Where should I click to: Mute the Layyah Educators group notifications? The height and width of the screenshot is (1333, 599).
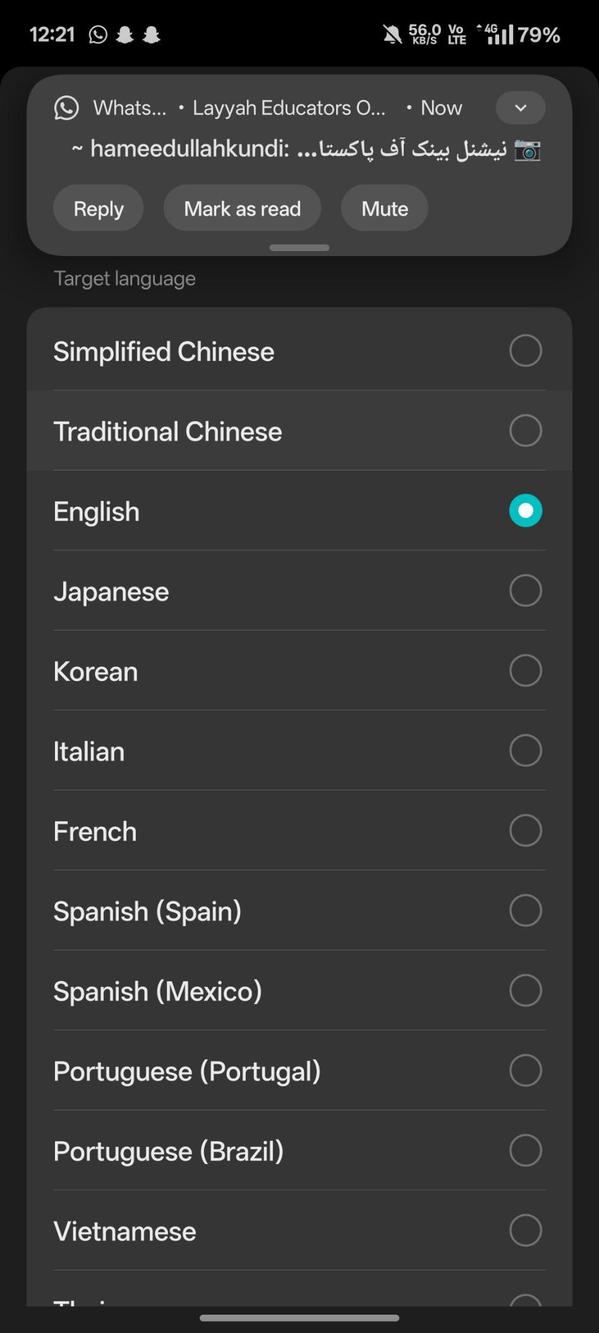point(384,208)
